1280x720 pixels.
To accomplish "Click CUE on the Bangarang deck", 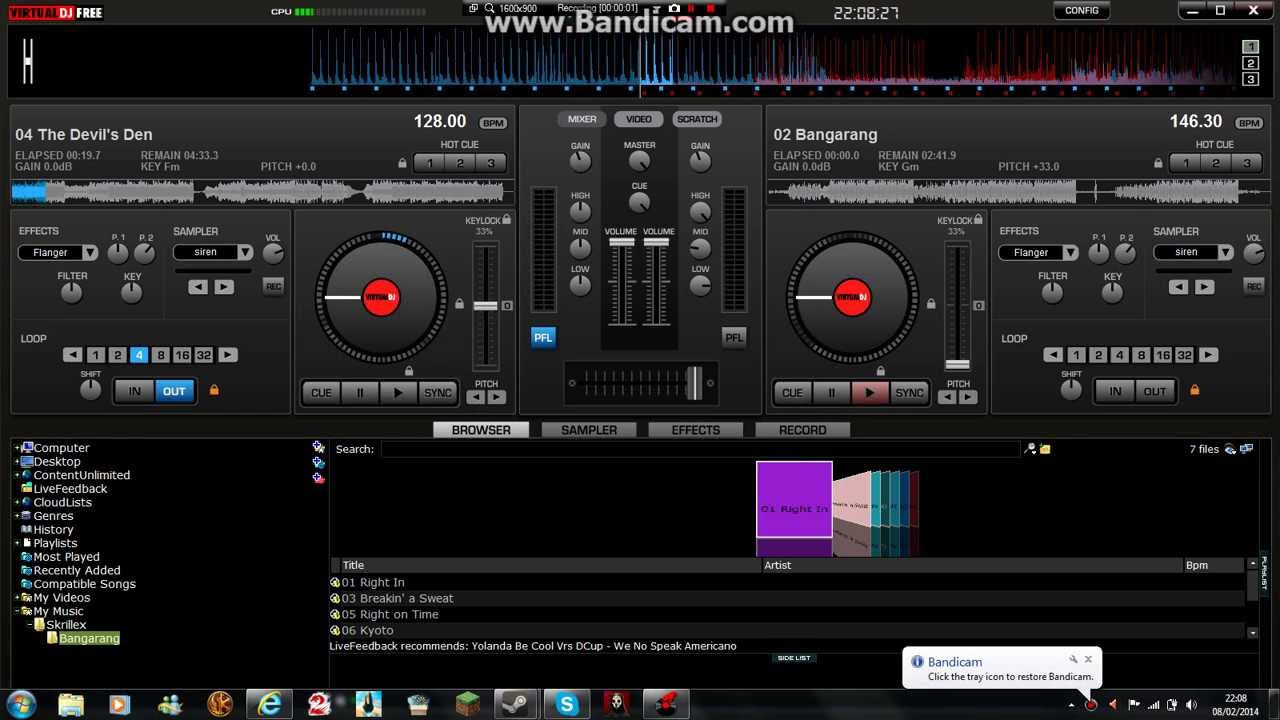I will pyautogui.click(x=792, y=393).
